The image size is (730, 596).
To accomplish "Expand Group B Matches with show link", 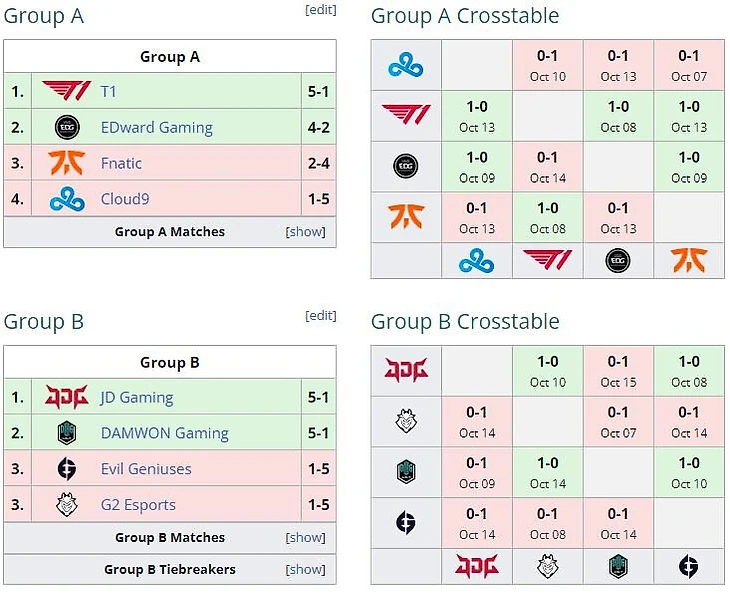I will click(x=306, y=538).
